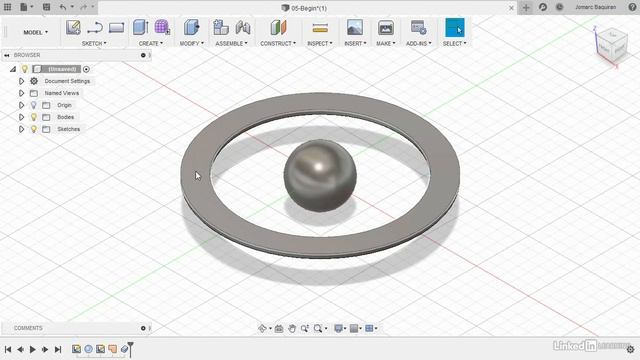Open the File menu icon
The image size is (640, 360).
point(24,7)
